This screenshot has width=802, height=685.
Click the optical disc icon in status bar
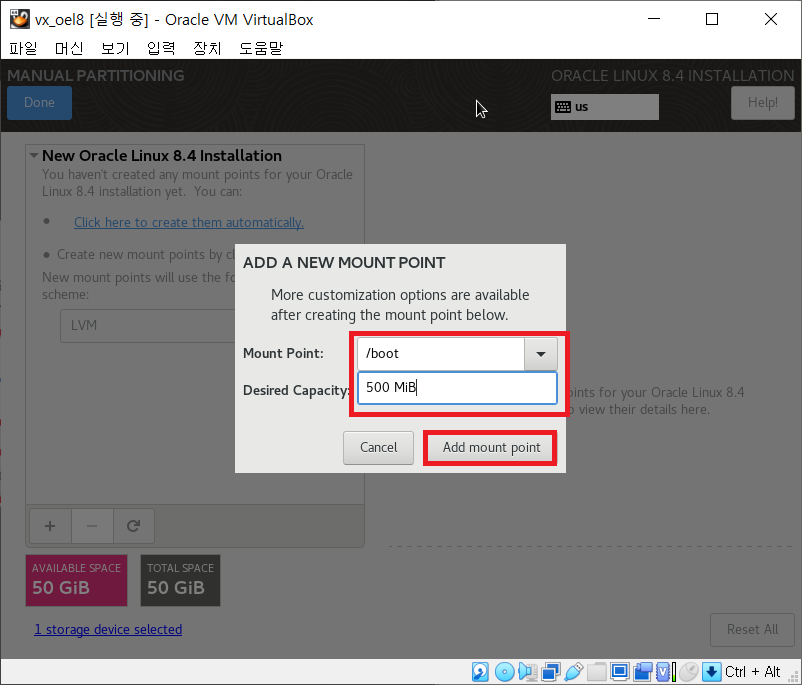(x=504, y=672)
